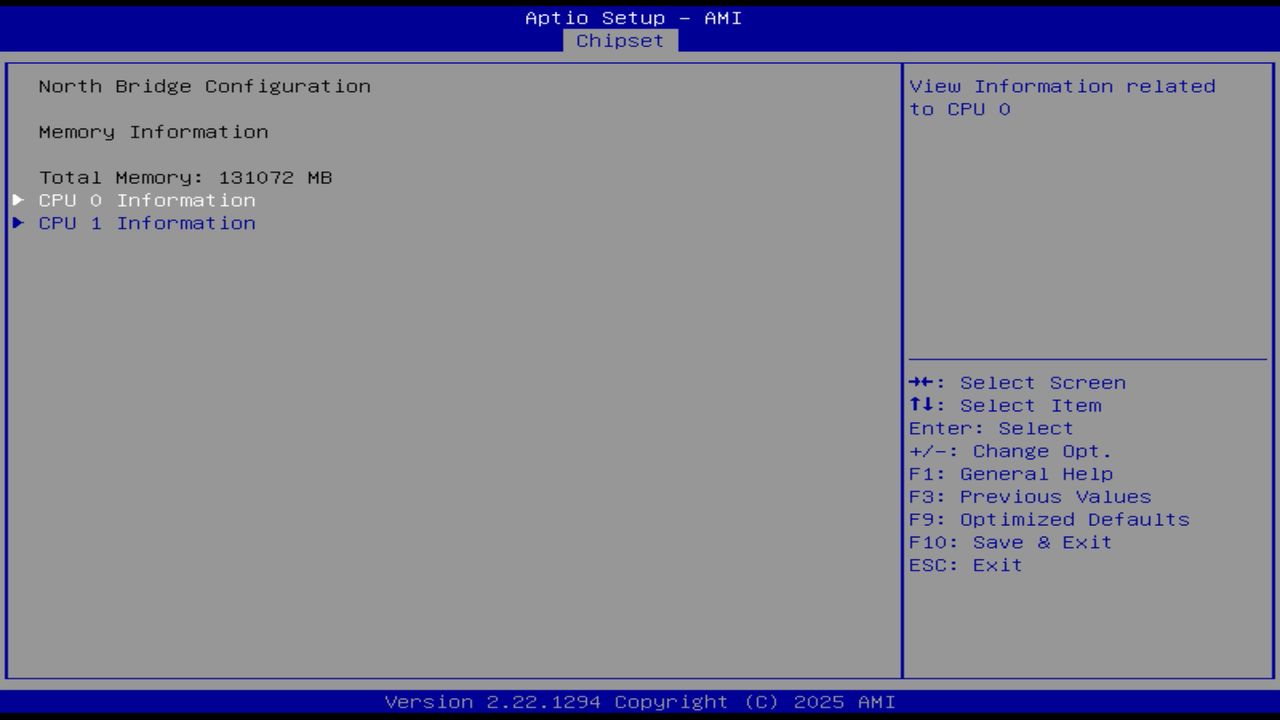The image size is (1280, 720).
Task: Open the CPU 1 Information submenu
Action: 146,223
